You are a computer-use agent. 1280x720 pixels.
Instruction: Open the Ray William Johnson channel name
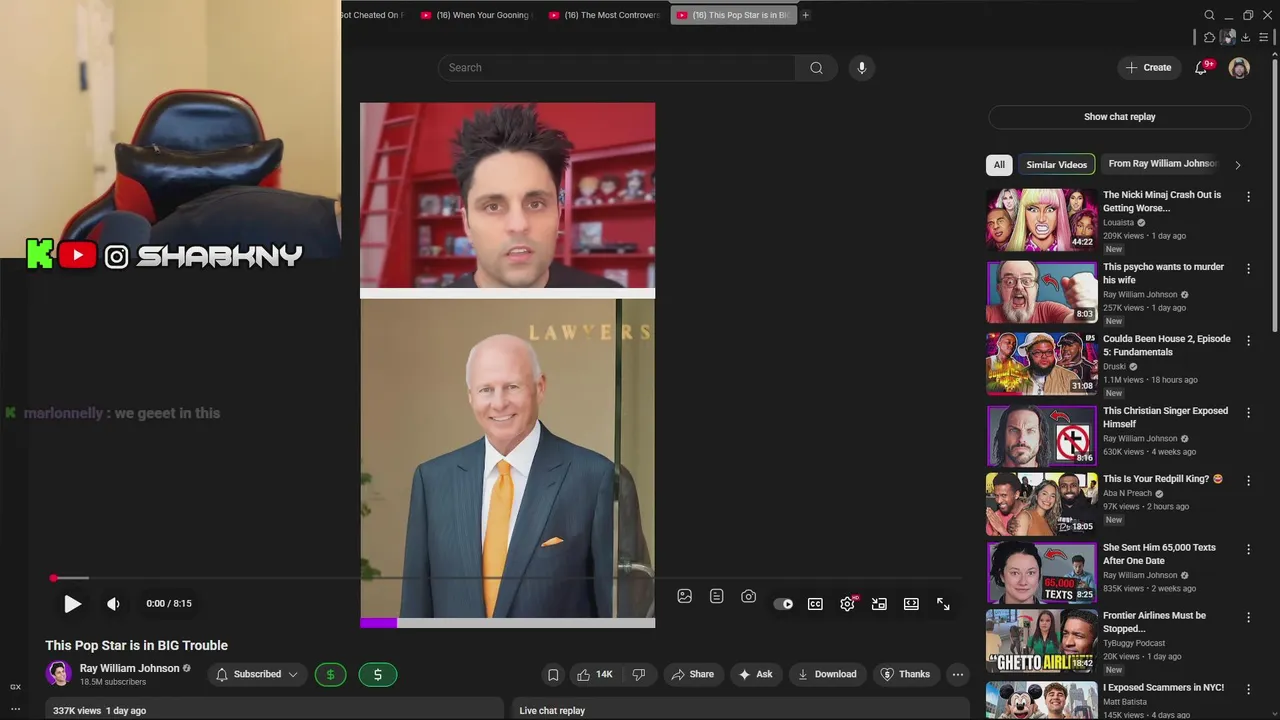pos(130,668)
